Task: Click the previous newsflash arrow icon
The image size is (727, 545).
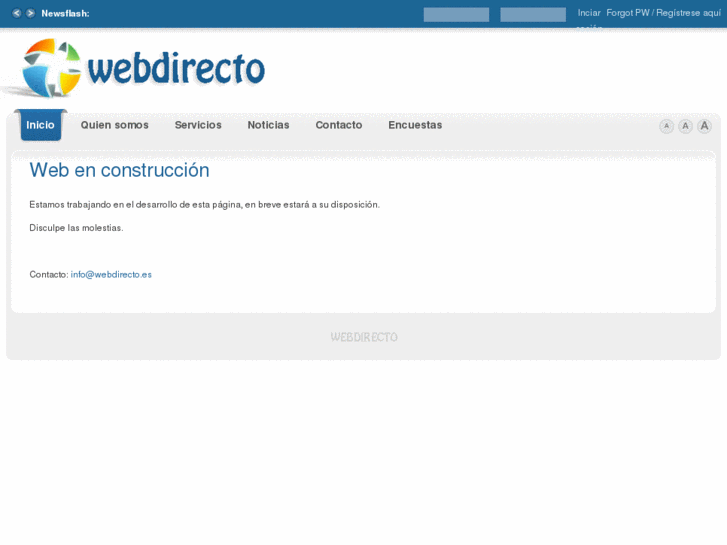Action: [17, 13]
